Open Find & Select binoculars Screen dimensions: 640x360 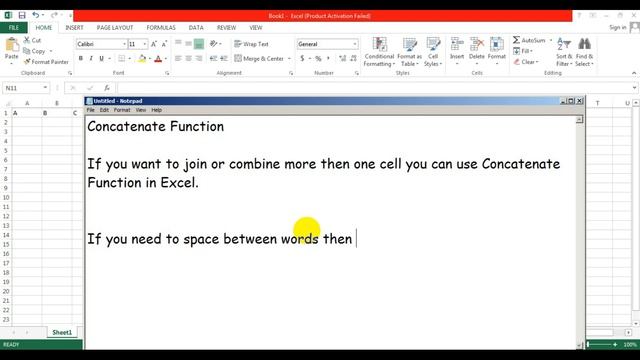point(584,52)
